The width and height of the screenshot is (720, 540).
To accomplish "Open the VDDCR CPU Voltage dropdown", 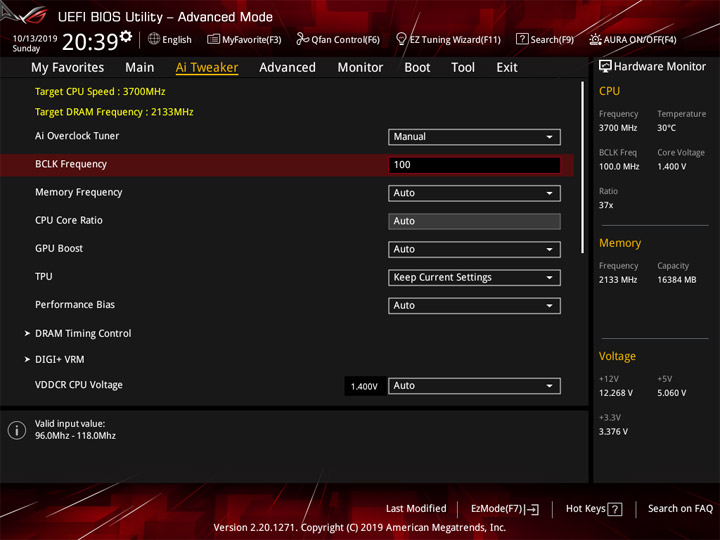I will [x=474, y=386].
